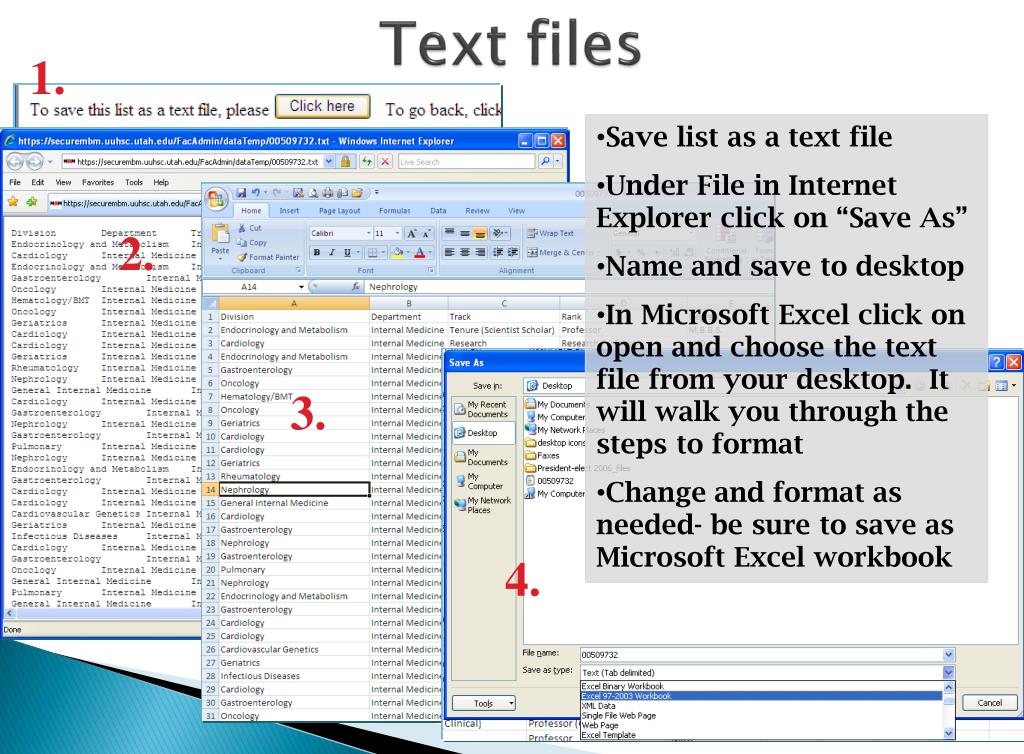1024x754 pixels.
Task: Click the Print icon in Excel quick access toolbar
Action: coord(327,193)
